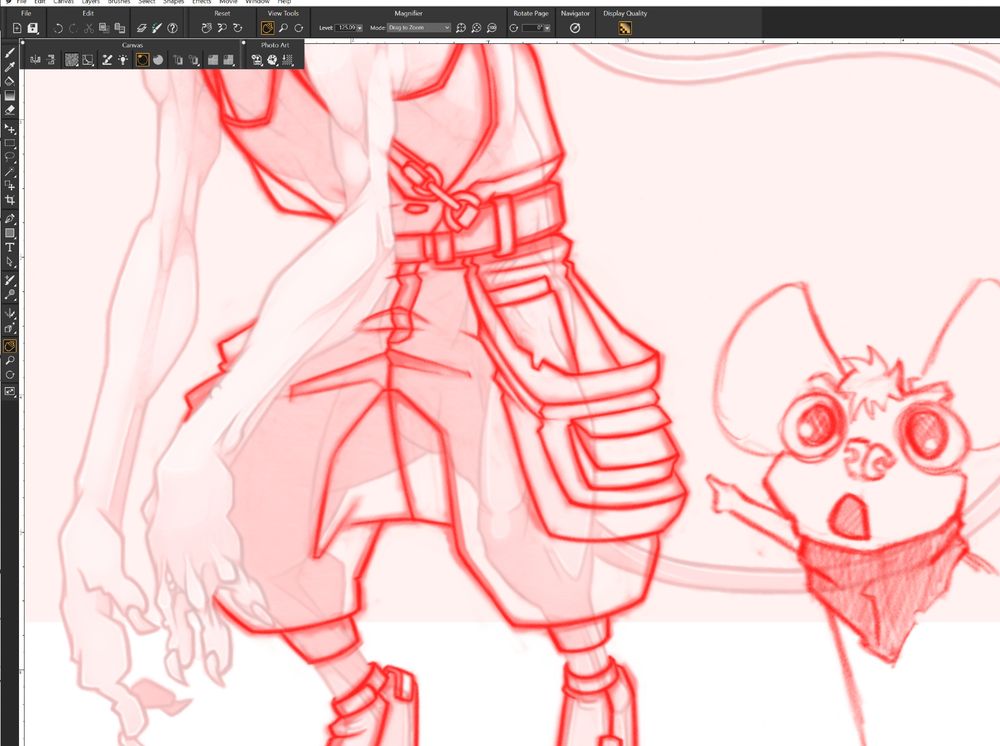This screenshot has width=1000, height=746.
Task: Select the Paint Bucket tool
Action: click(x=10, y=81)
